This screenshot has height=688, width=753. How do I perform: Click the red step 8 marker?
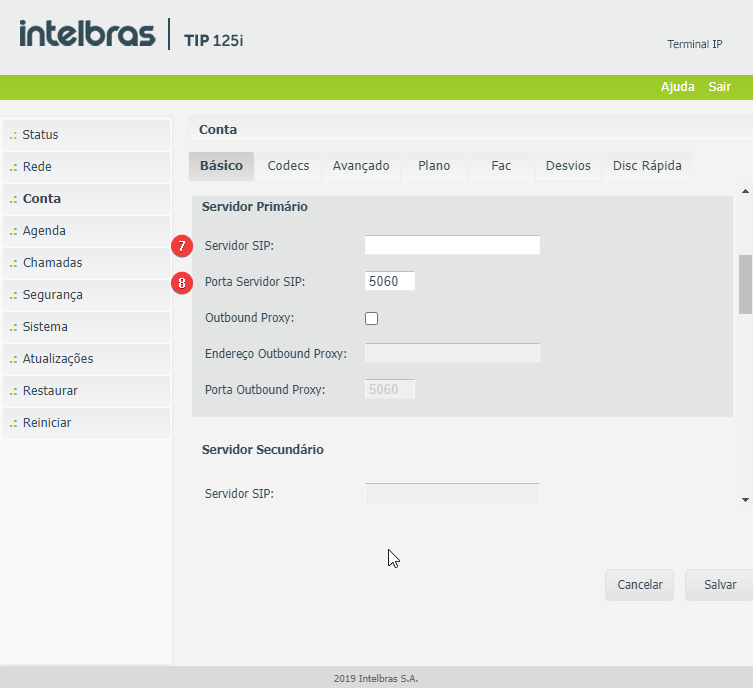tap(181, 282)
